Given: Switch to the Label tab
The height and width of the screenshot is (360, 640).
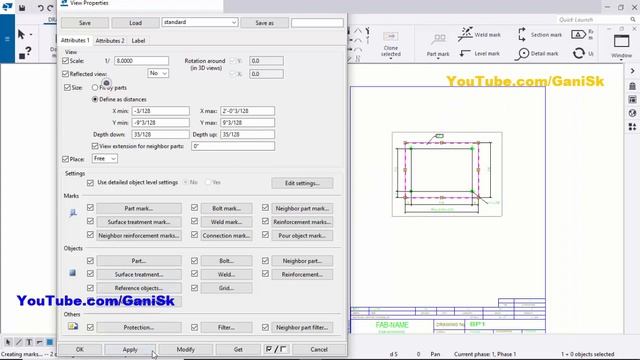Looking at the screenshot, I should (x=138, y=40).
